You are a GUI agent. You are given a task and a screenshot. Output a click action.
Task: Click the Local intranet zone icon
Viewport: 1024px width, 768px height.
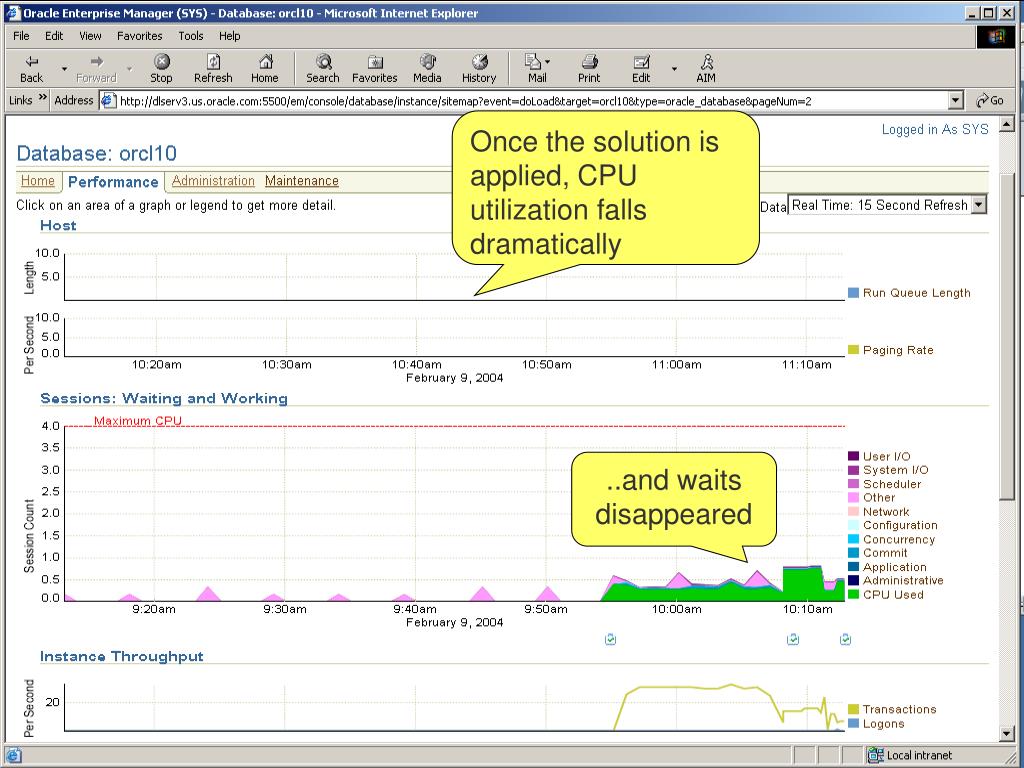click(x=875, y=755)
